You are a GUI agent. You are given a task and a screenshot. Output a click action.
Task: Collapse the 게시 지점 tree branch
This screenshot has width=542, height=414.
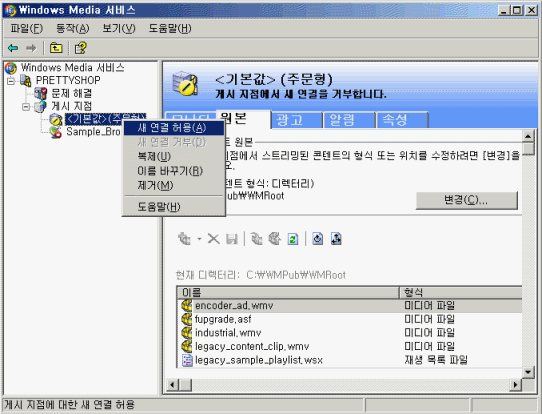pyautogui.click(x=26, y=107)
